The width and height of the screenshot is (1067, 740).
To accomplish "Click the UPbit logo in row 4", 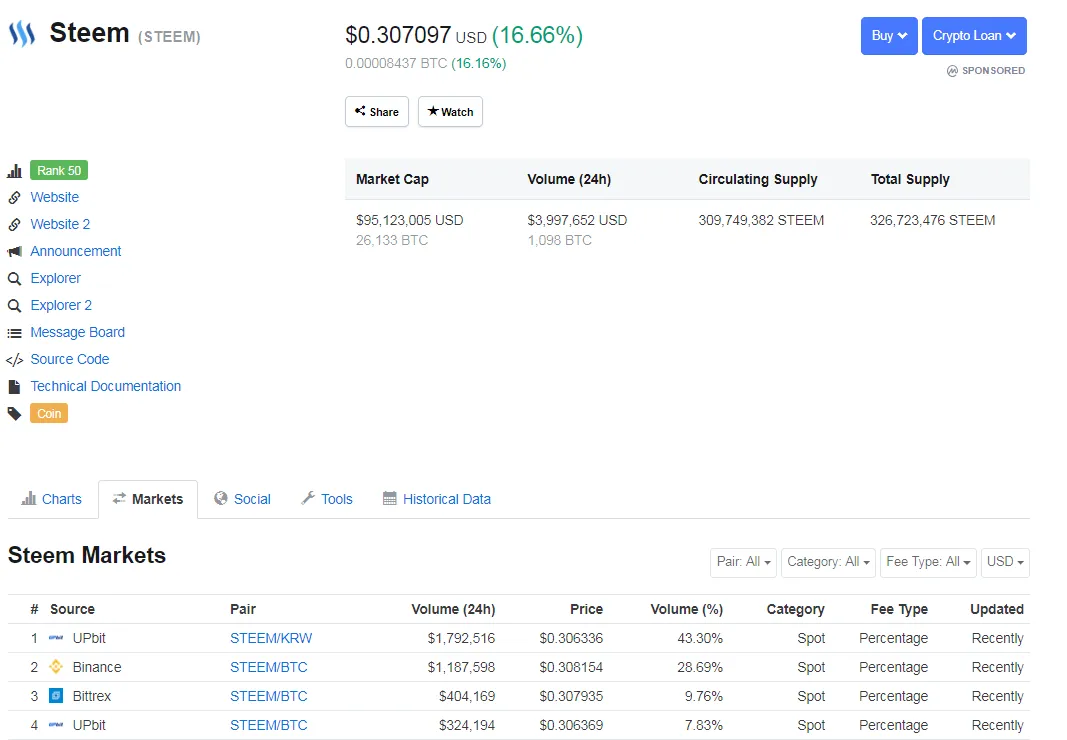I will [56, 725].
